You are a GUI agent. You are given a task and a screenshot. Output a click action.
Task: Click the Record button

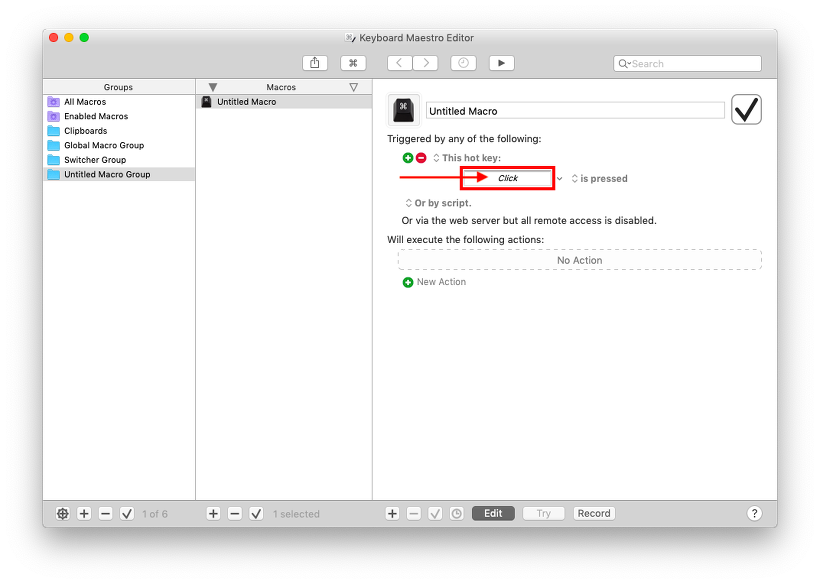[594, 513]
